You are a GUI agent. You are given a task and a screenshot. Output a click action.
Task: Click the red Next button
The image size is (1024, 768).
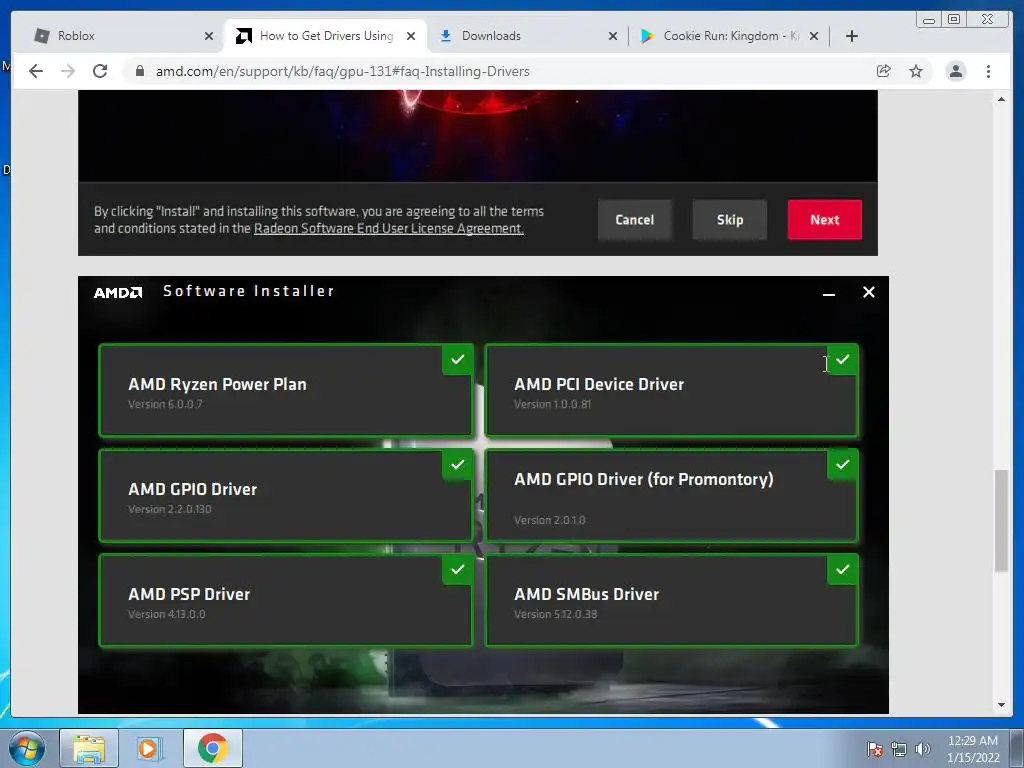pos(825,220)
